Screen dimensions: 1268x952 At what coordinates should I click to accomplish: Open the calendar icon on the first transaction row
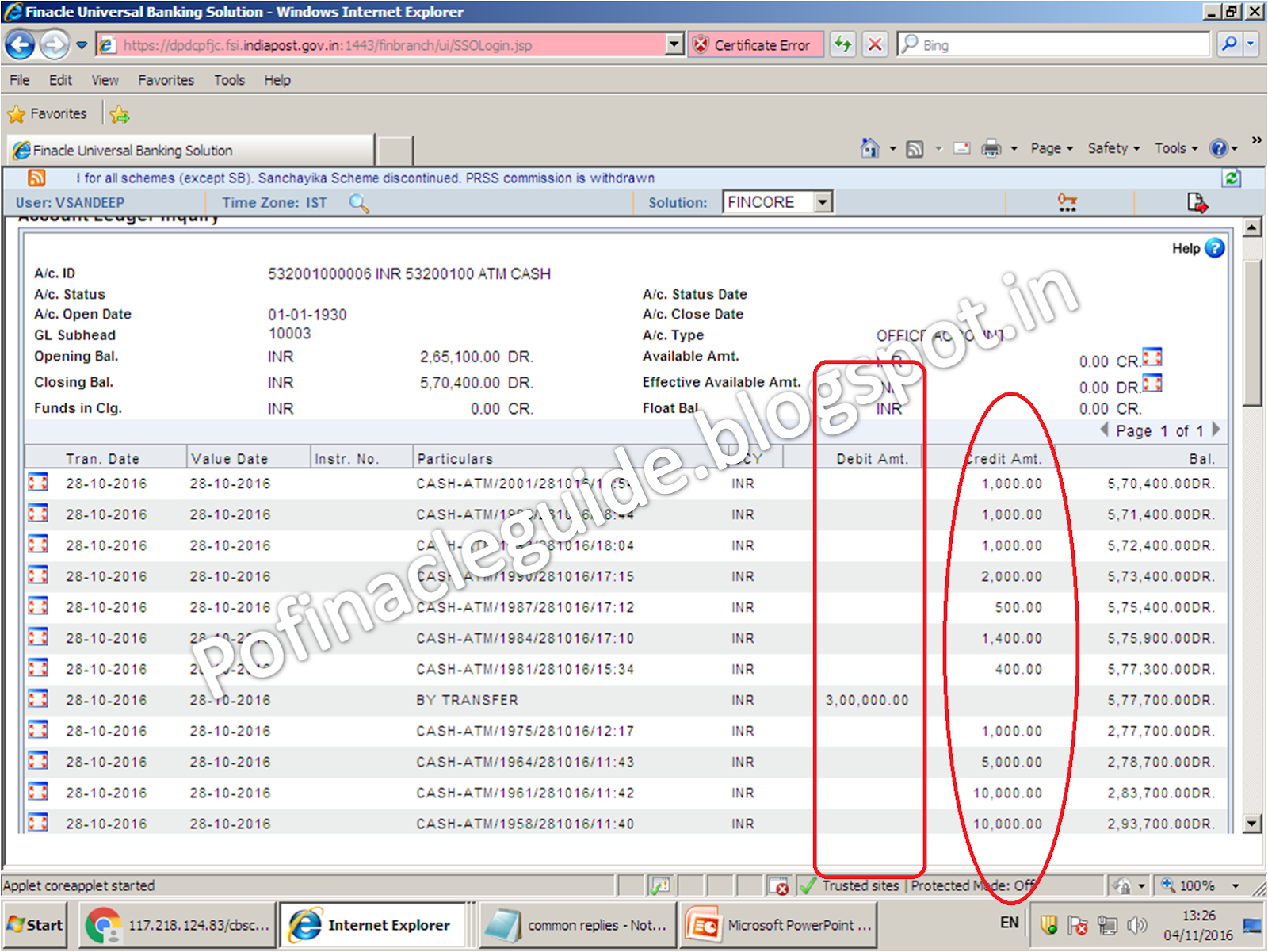(37, 482)
